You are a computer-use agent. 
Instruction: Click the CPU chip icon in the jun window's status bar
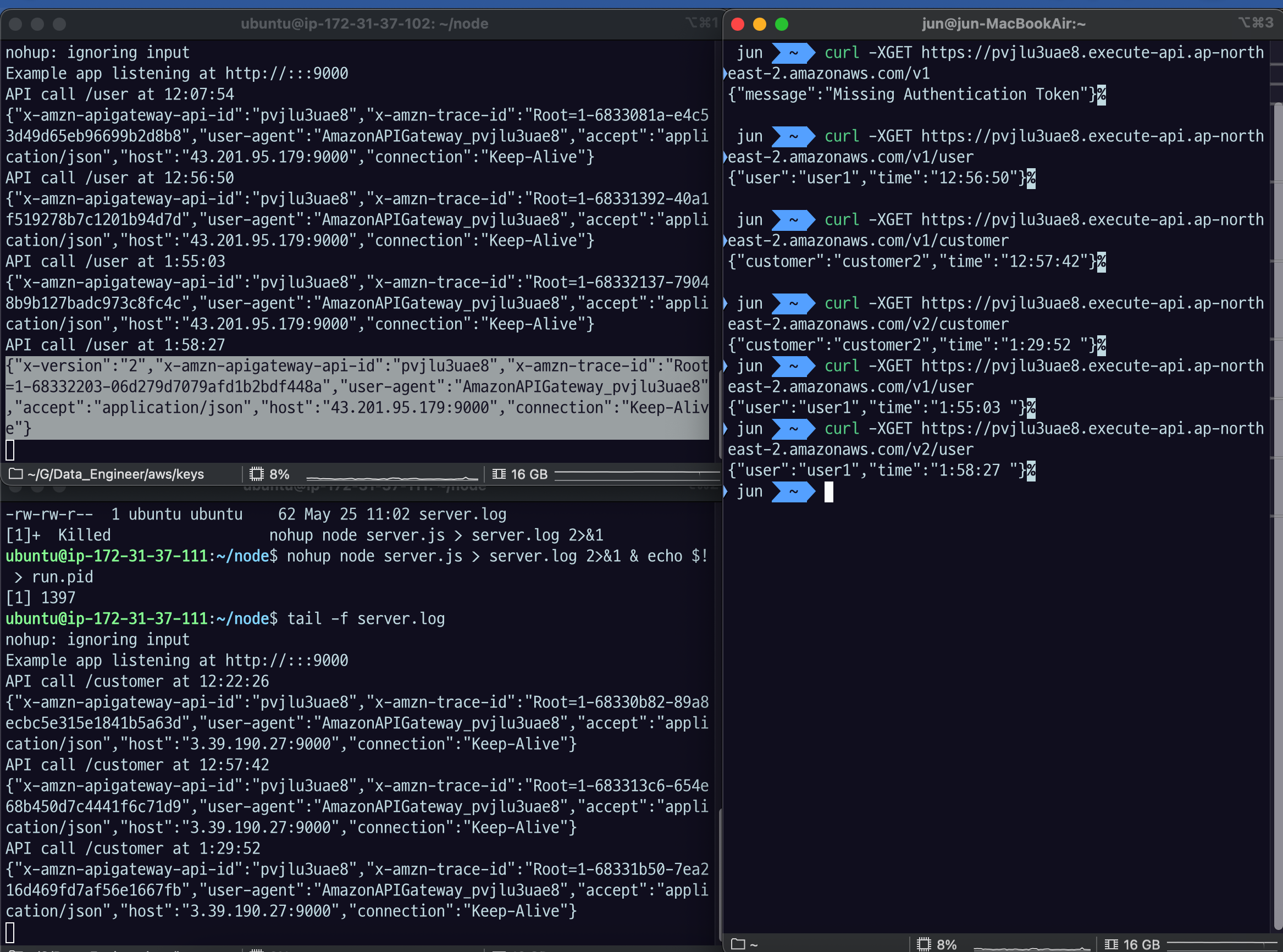923,944
